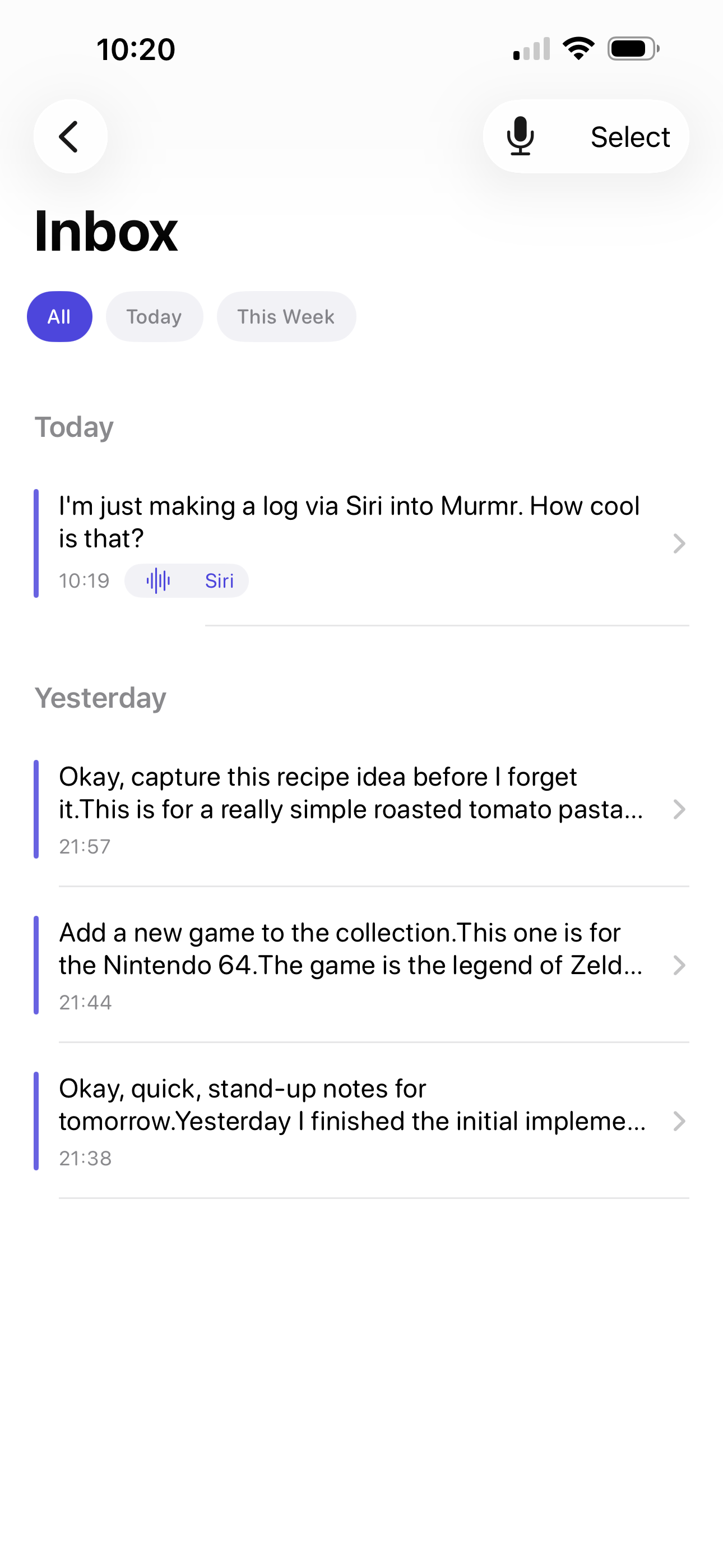Open chevron for Nintendo 64 game note
723x1568 pixels.
click(x=679, y=965)
